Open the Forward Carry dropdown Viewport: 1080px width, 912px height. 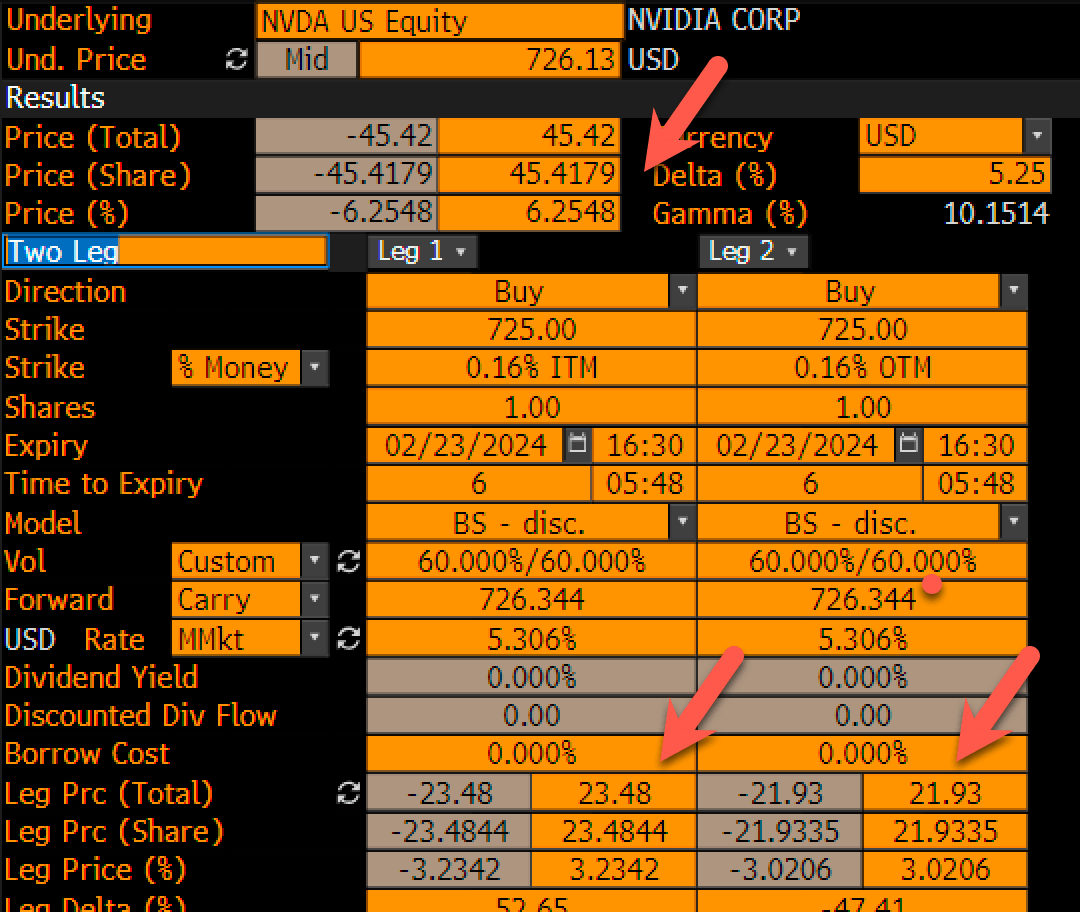[314, 600]
